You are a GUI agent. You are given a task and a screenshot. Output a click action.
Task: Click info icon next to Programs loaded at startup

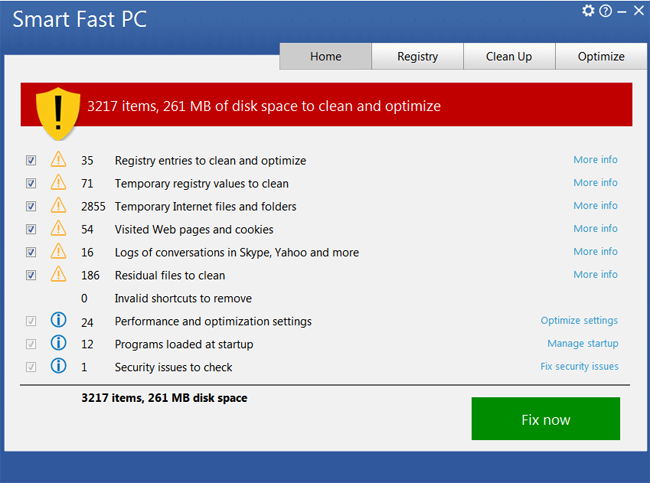(58, 344)
